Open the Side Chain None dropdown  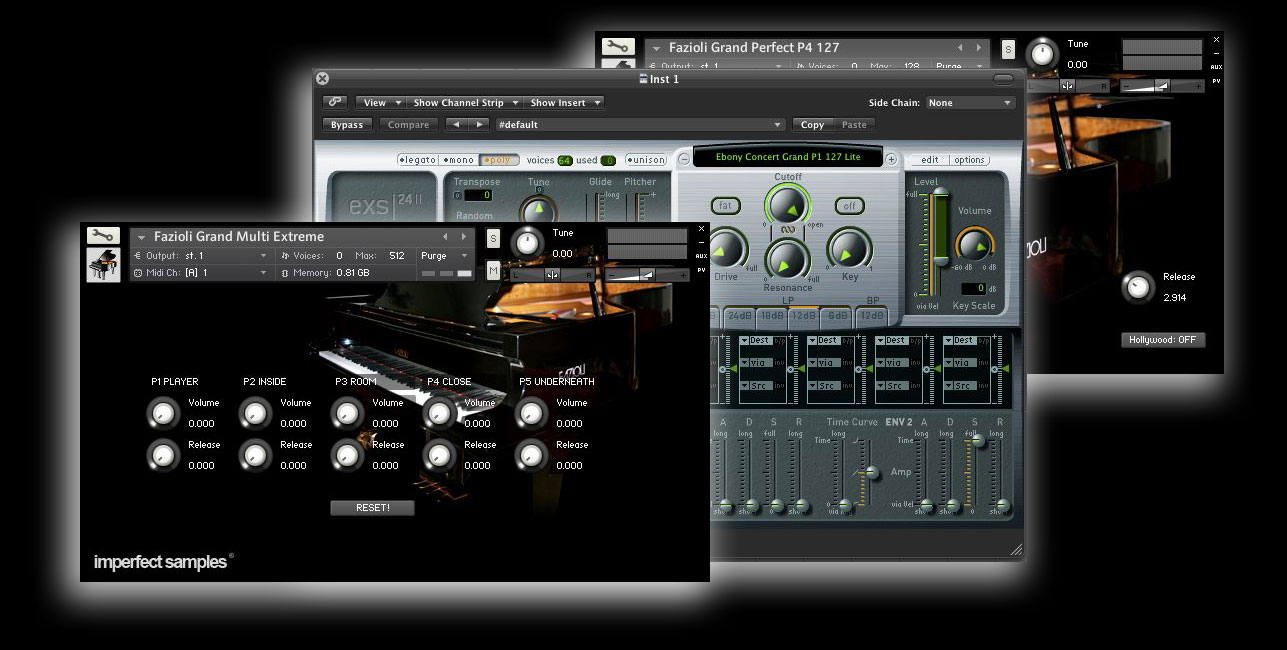point(970,103)
